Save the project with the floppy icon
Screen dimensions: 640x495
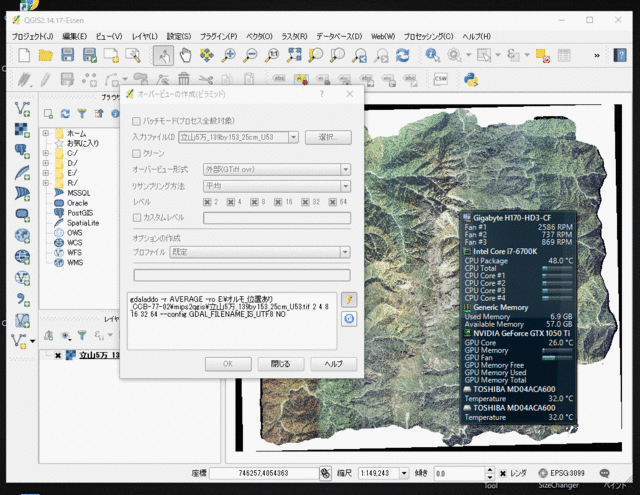point(67,55)
